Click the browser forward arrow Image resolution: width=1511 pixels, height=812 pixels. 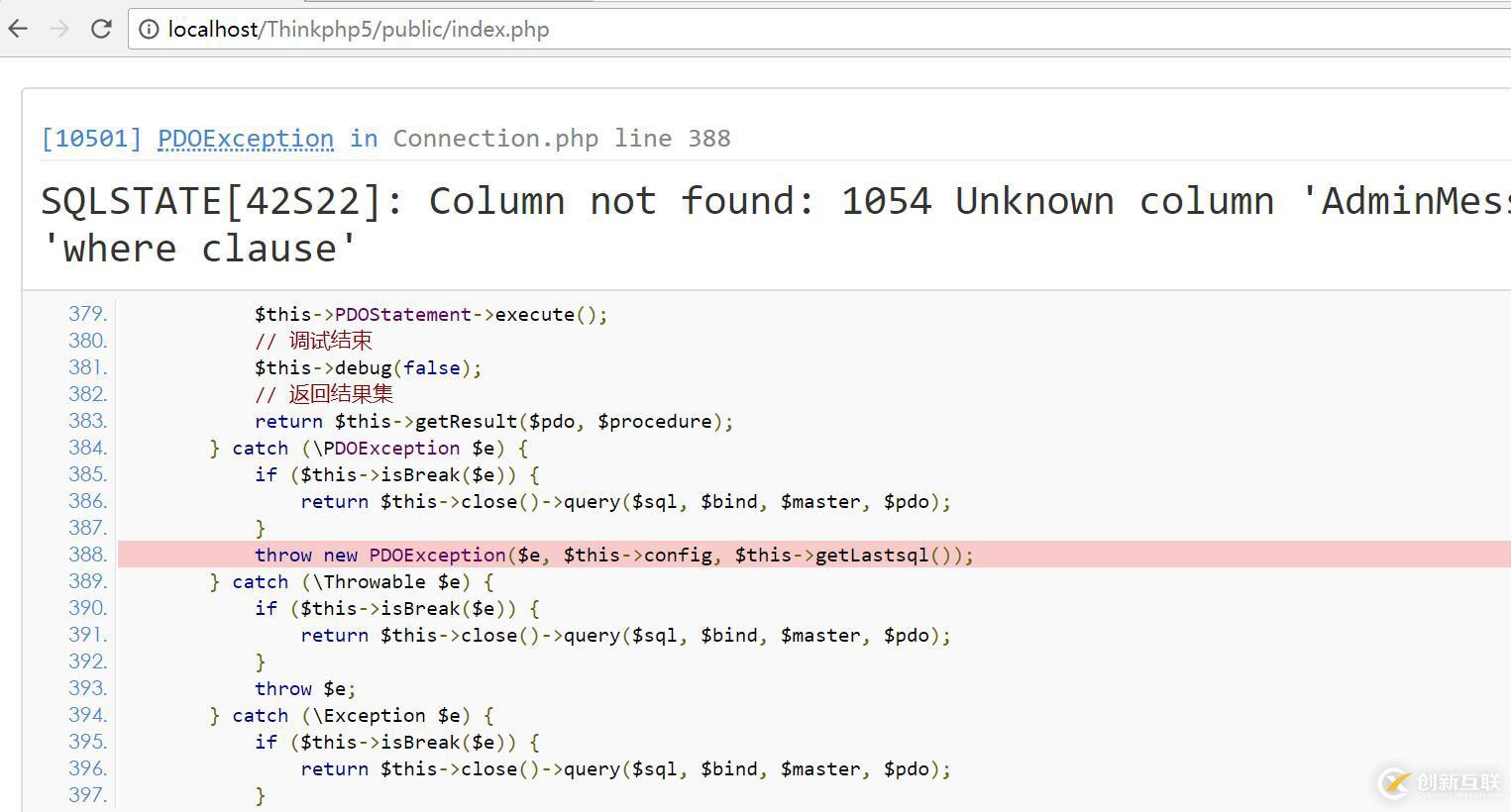(x=59, y=29)
